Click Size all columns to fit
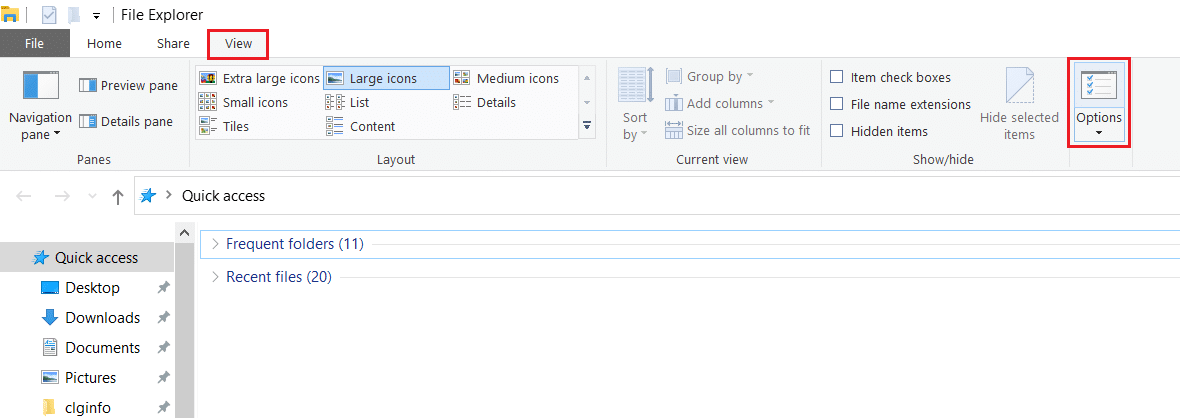 click(x=738, y=130)
